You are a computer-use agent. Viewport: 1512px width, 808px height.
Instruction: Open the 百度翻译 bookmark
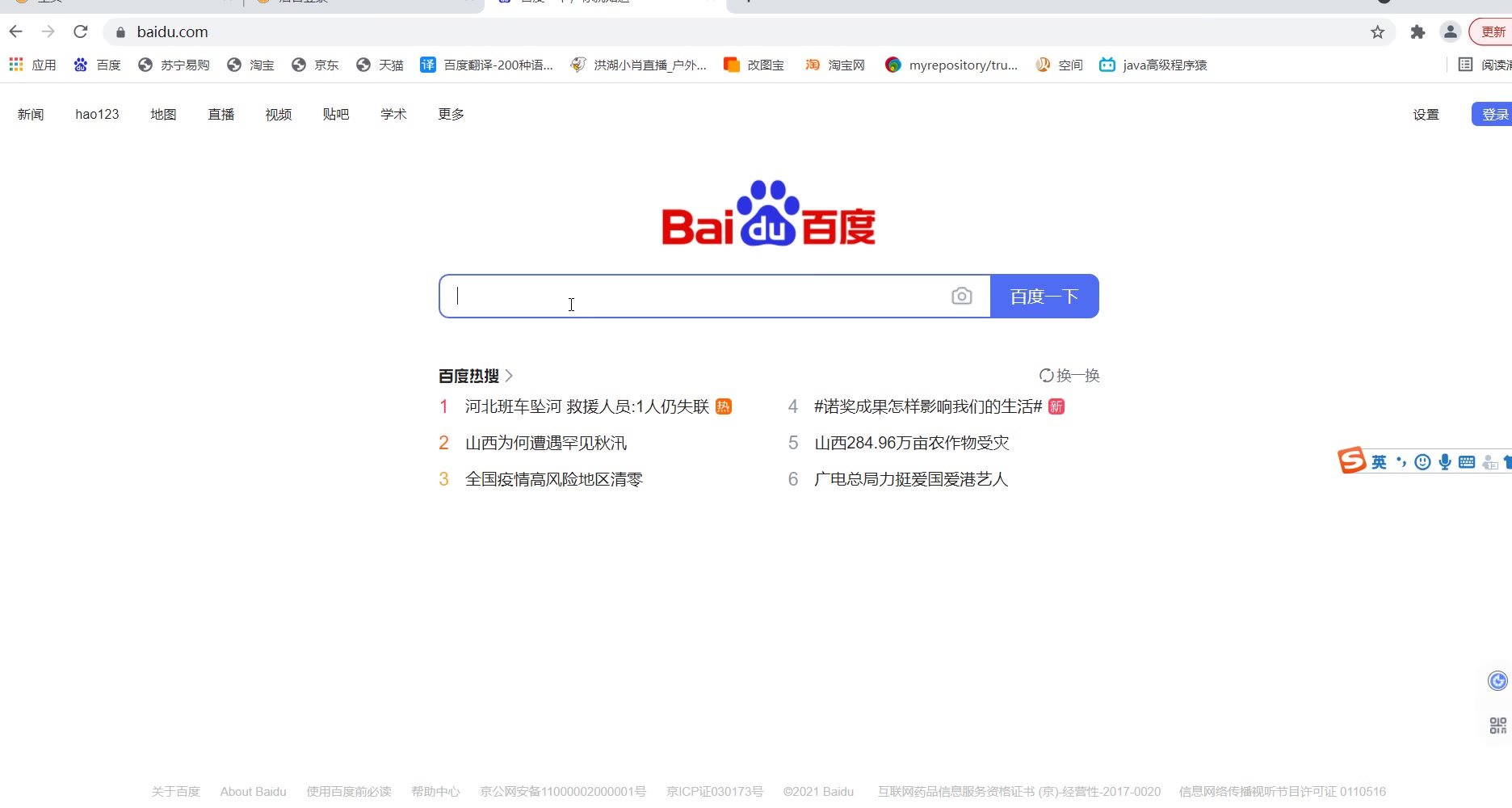pos(487,65)
